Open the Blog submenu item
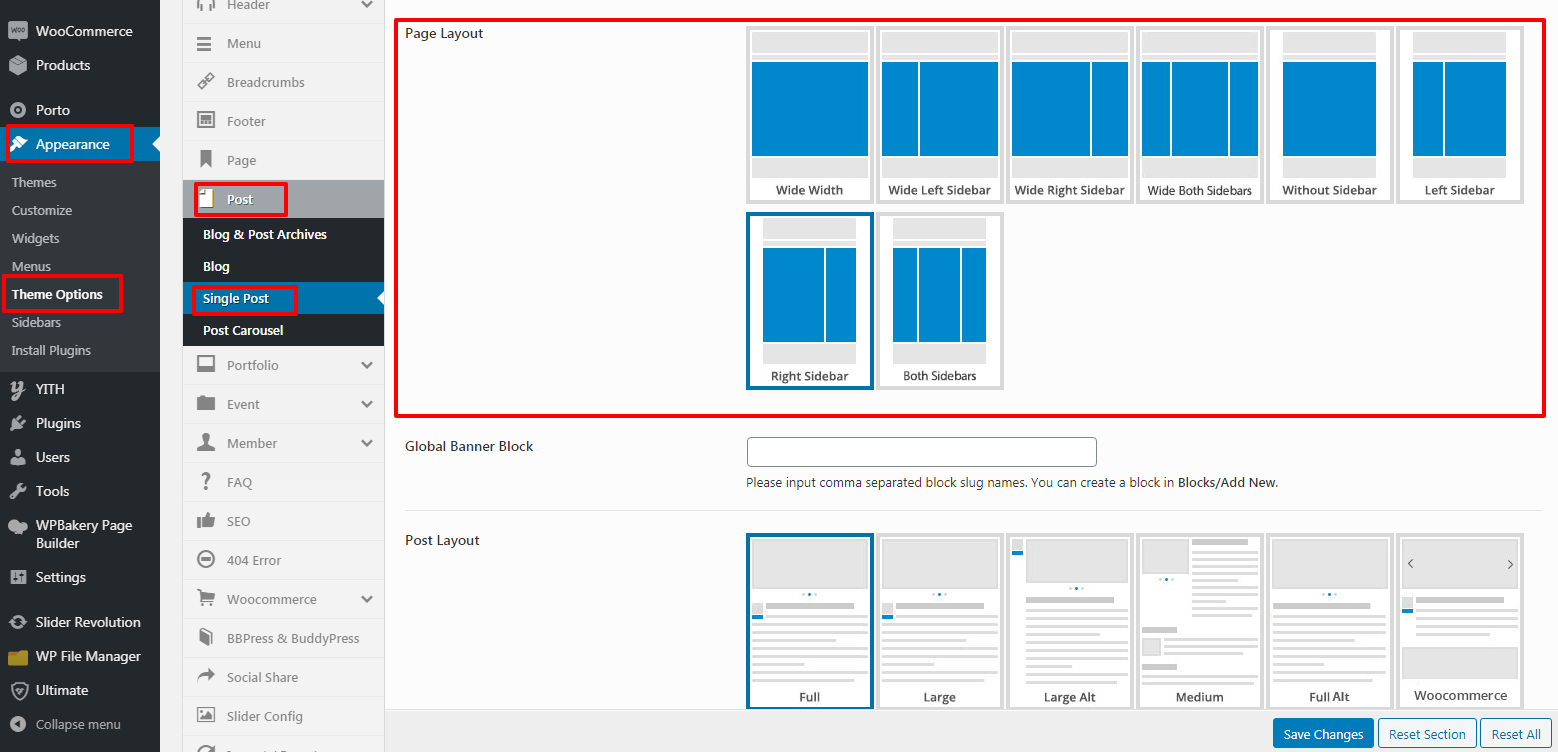This screenshot has height=752, width=1558. point(216,266)
